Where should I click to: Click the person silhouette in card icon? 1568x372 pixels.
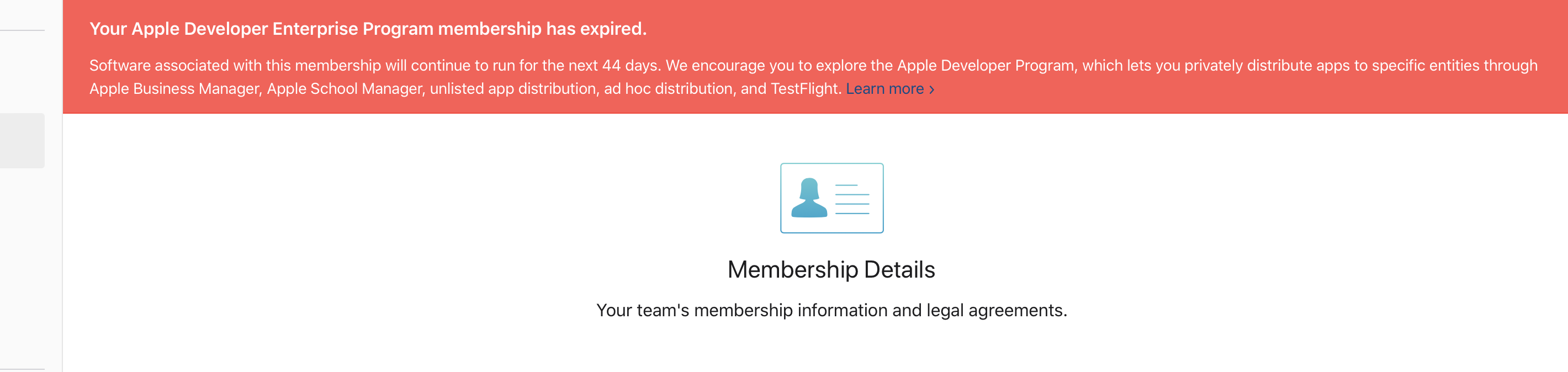coord(809,198)
